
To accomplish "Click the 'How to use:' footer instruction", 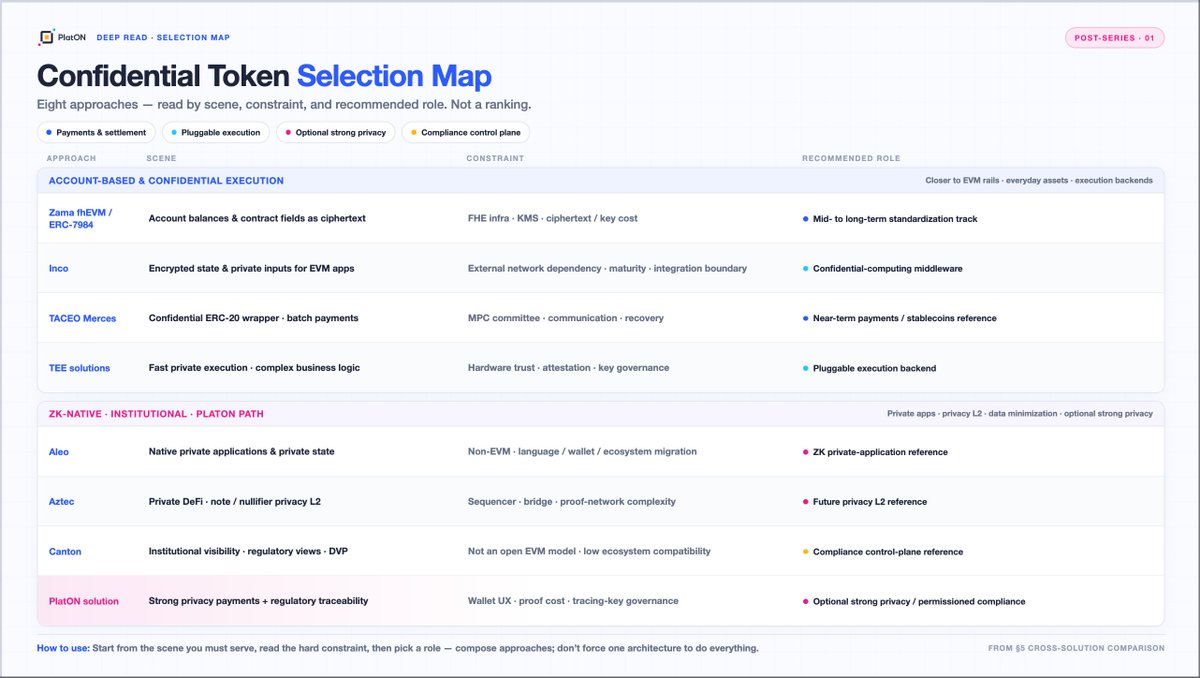I will coord(398,648).
